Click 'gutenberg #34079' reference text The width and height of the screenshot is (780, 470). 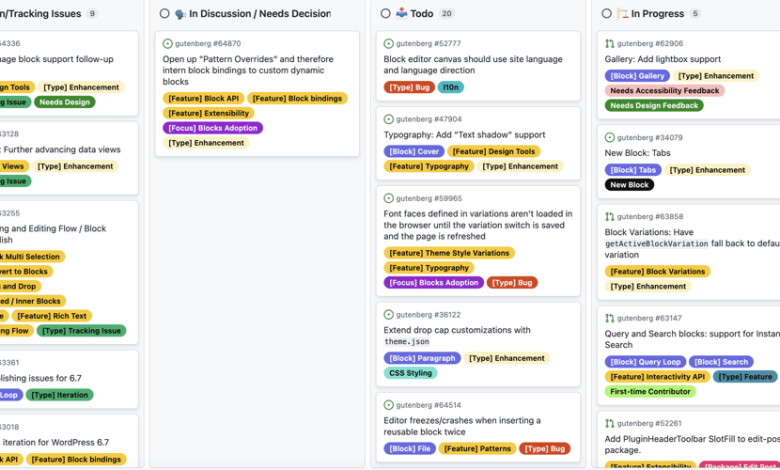(650, 138)
